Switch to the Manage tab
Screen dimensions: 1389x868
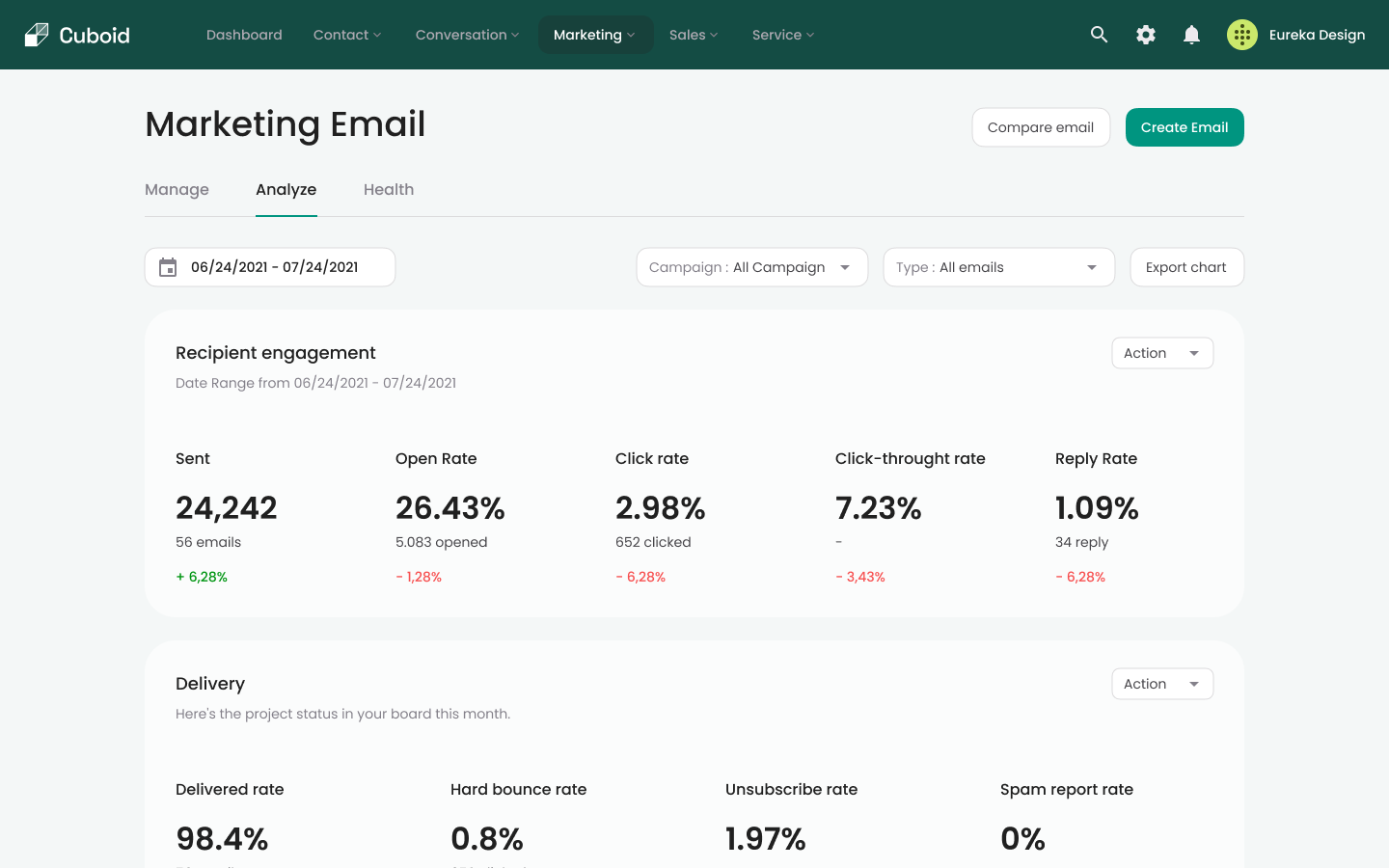tap(177, 190)
